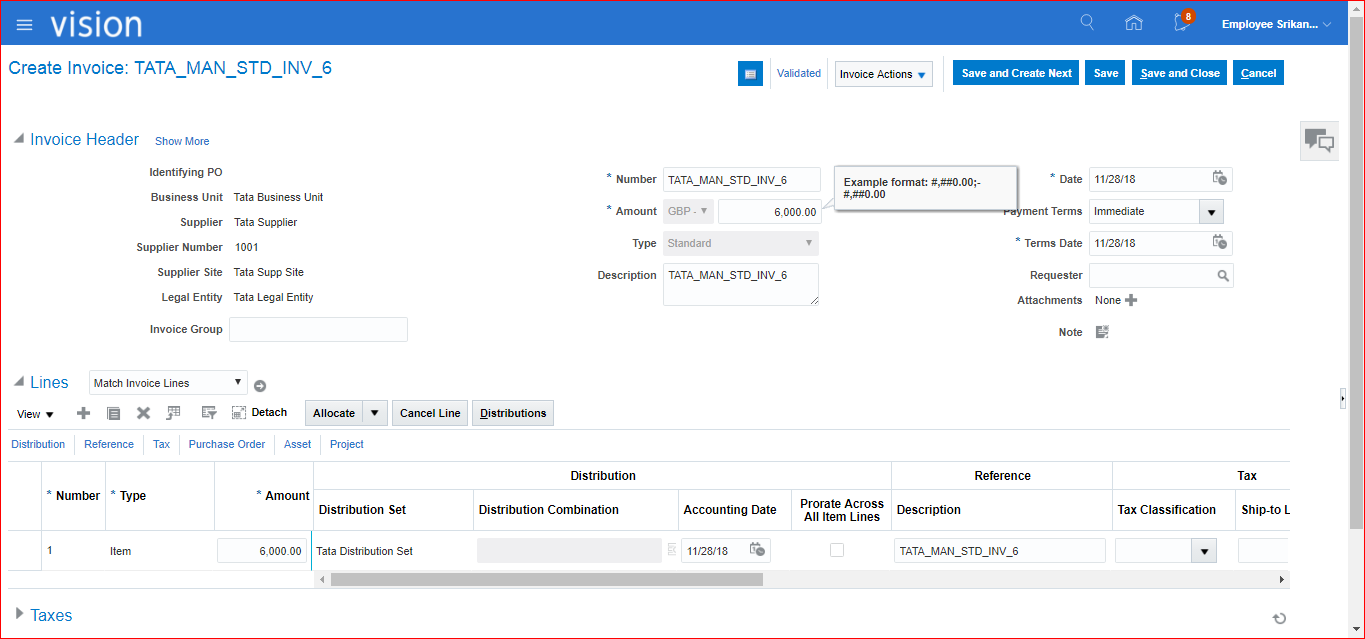Open notifications bell with badge 8
This screenshot has width=1365, height=639.
[x=1182, y=23]
